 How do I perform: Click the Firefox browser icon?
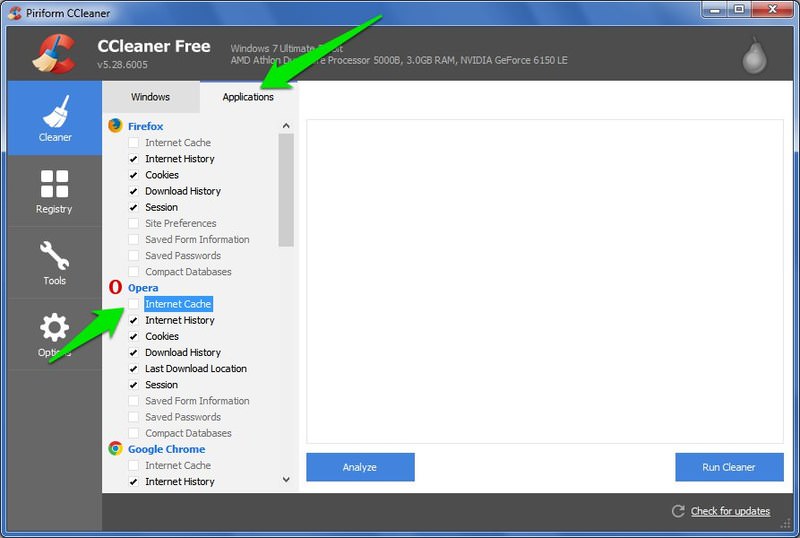point(115,125)
